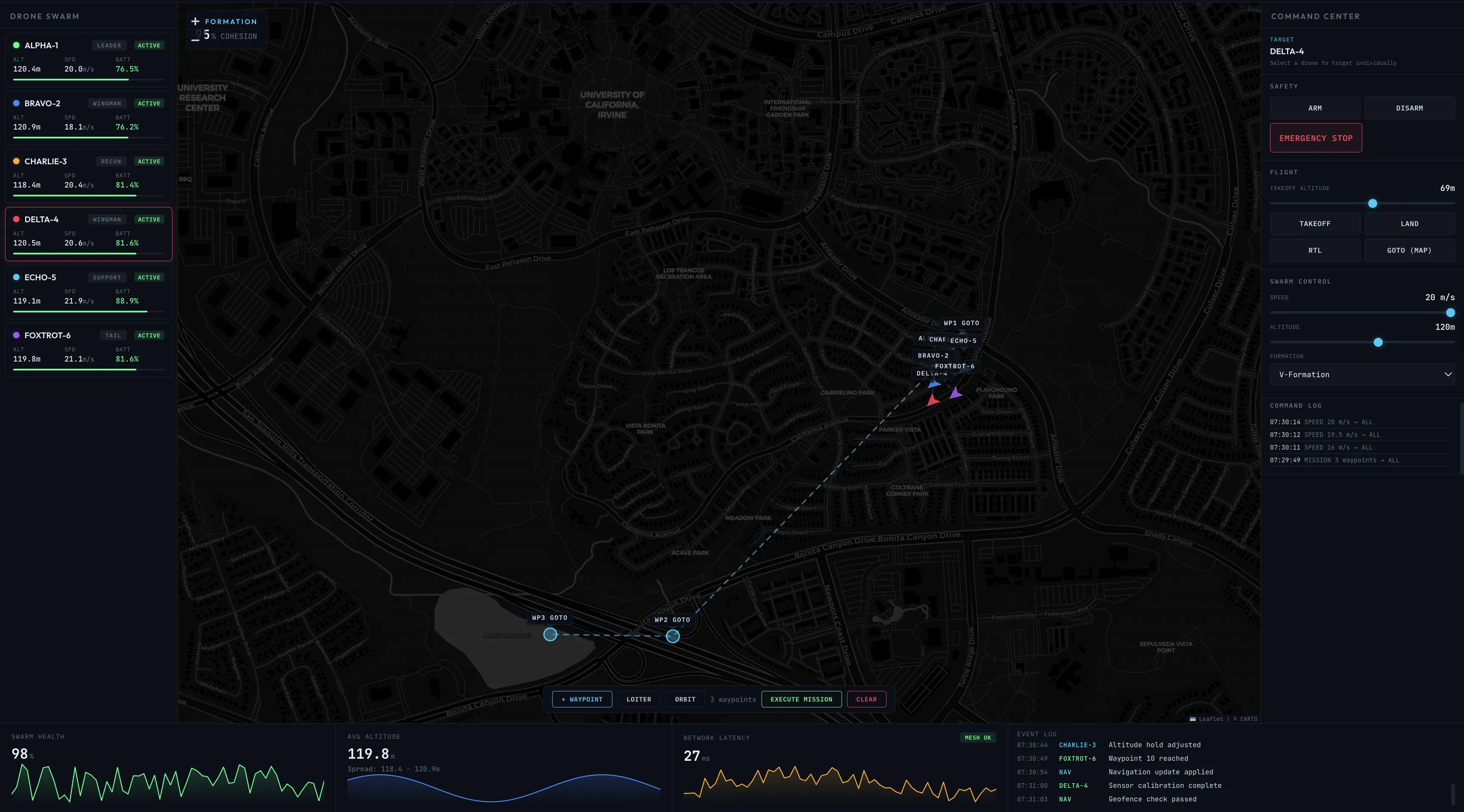Select the BRAVO-2 wingman card

click(x=89, y=118)
